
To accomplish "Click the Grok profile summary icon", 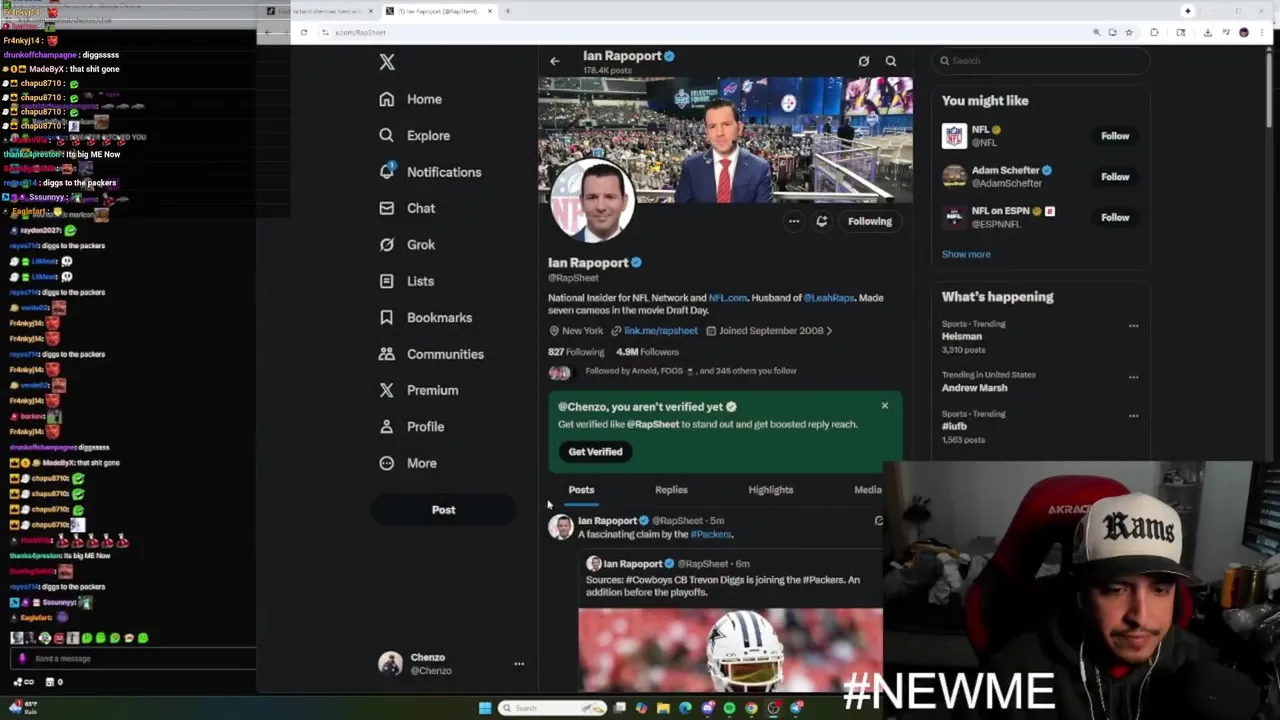I will click(x=864, y=61).
